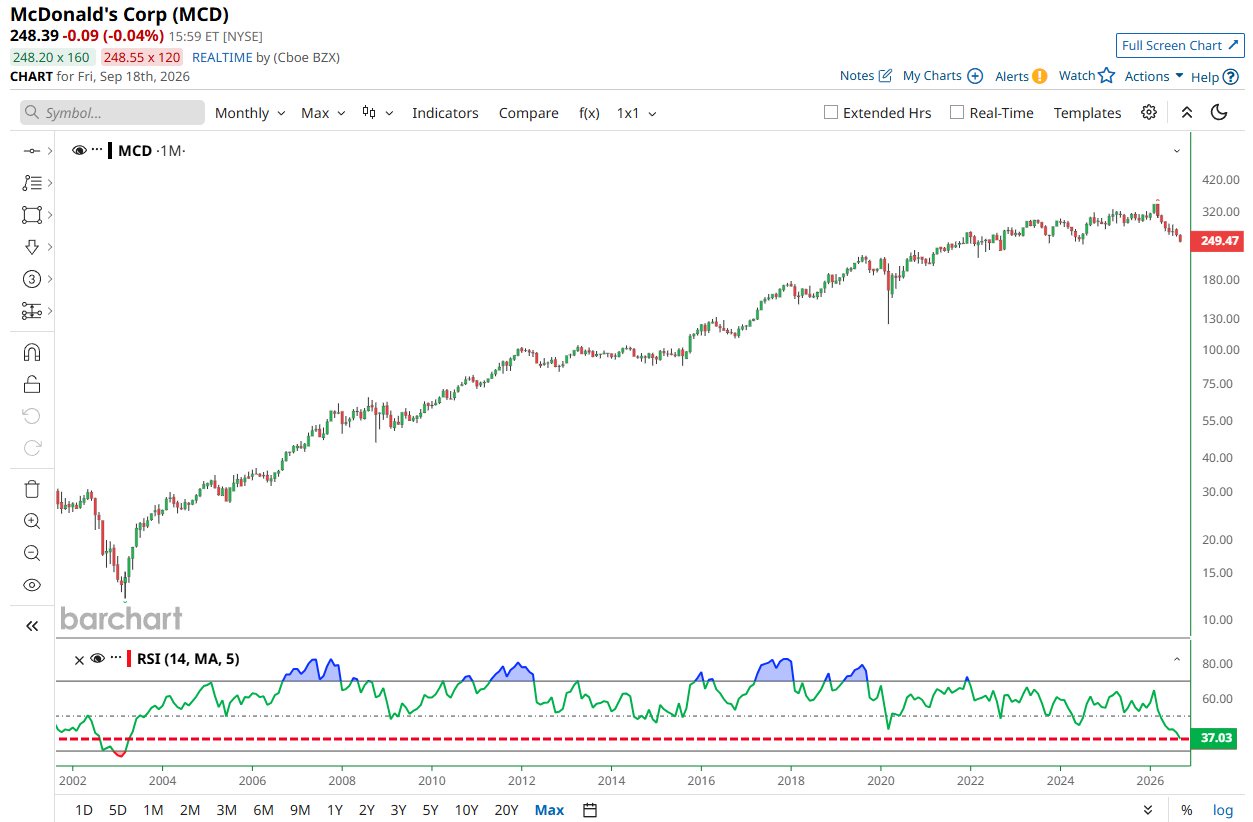
Task: Select the 20Y time range
Action: tap(507, 810)
